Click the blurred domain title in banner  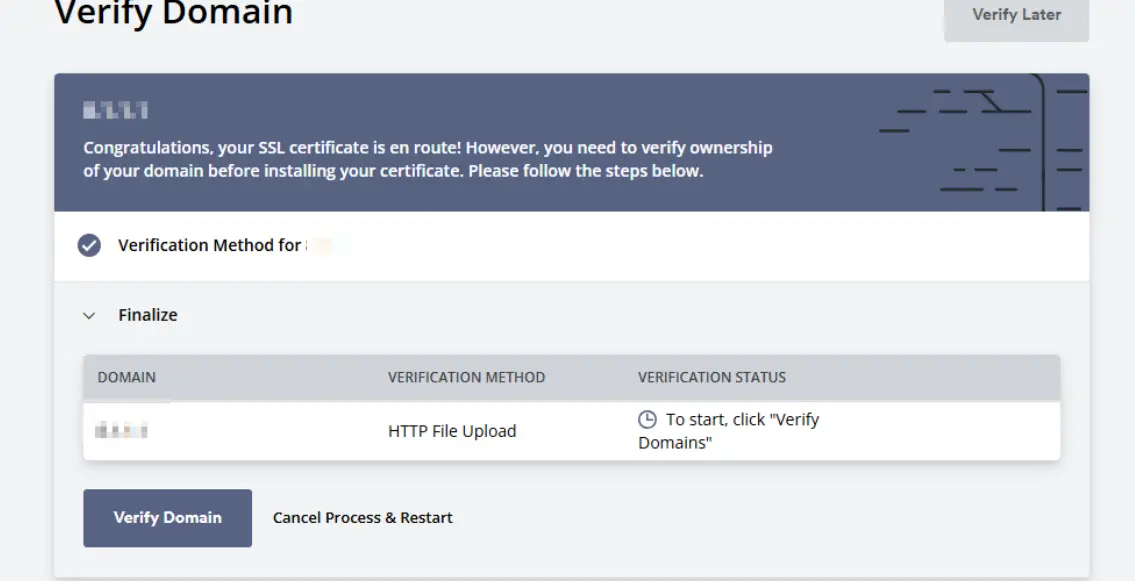pos(116,111)
